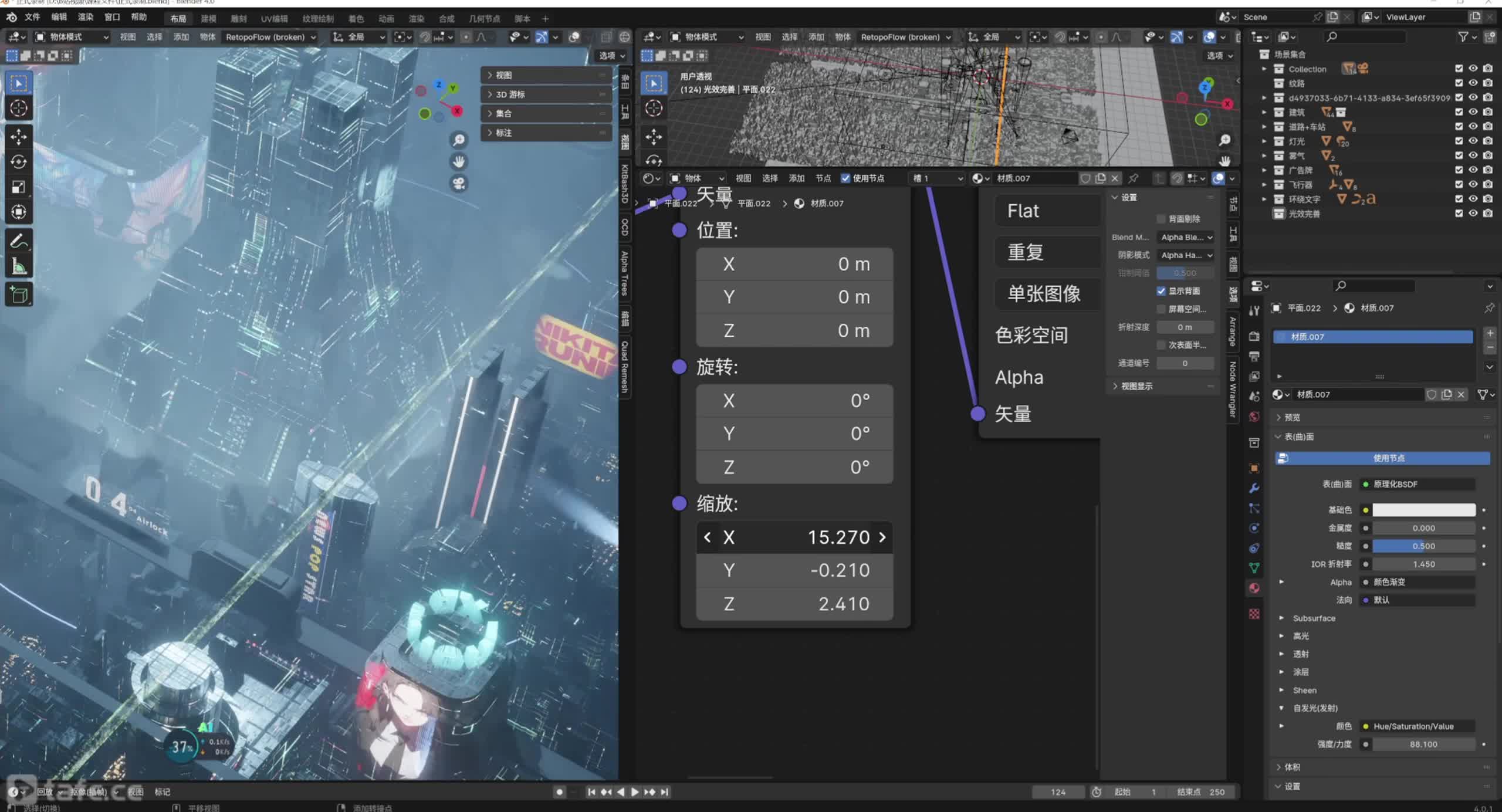Select the Rotate tool in left toolbar
This screenshot has height=812, width=1502.
coord(19,162)
